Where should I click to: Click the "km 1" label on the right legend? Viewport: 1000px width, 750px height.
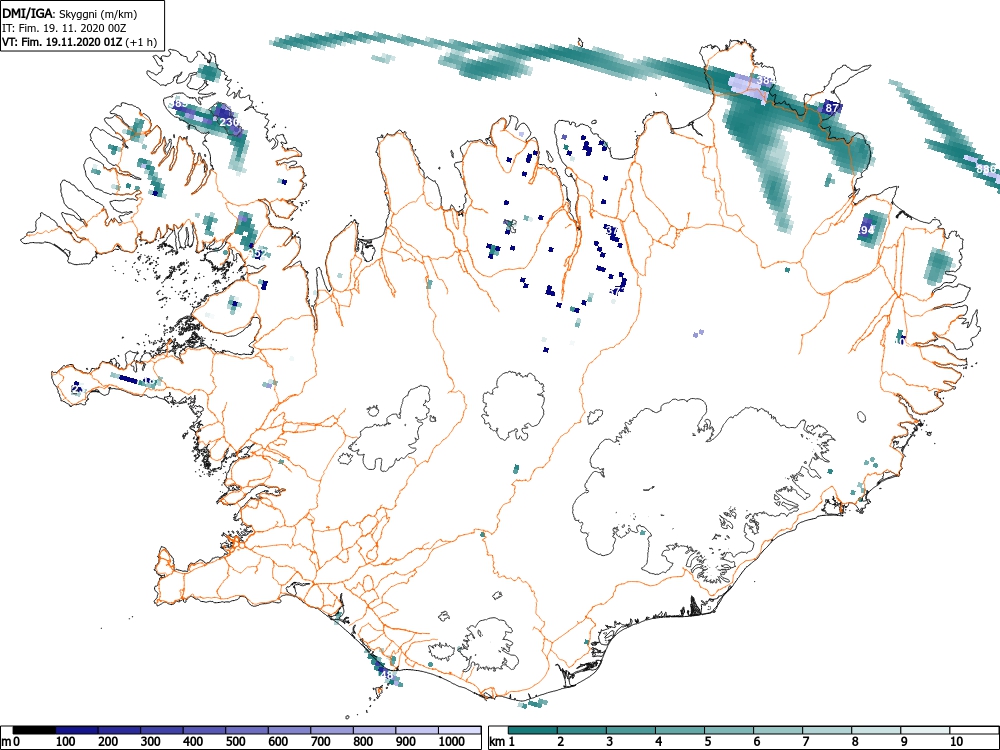point(502,742)
